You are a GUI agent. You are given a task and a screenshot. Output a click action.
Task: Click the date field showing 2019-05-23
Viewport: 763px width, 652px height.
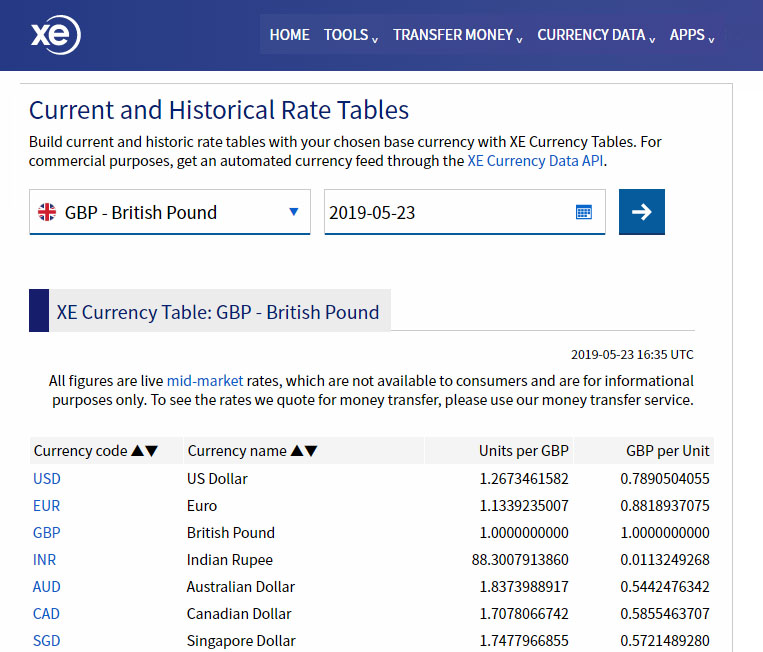[x=465, y=212]
